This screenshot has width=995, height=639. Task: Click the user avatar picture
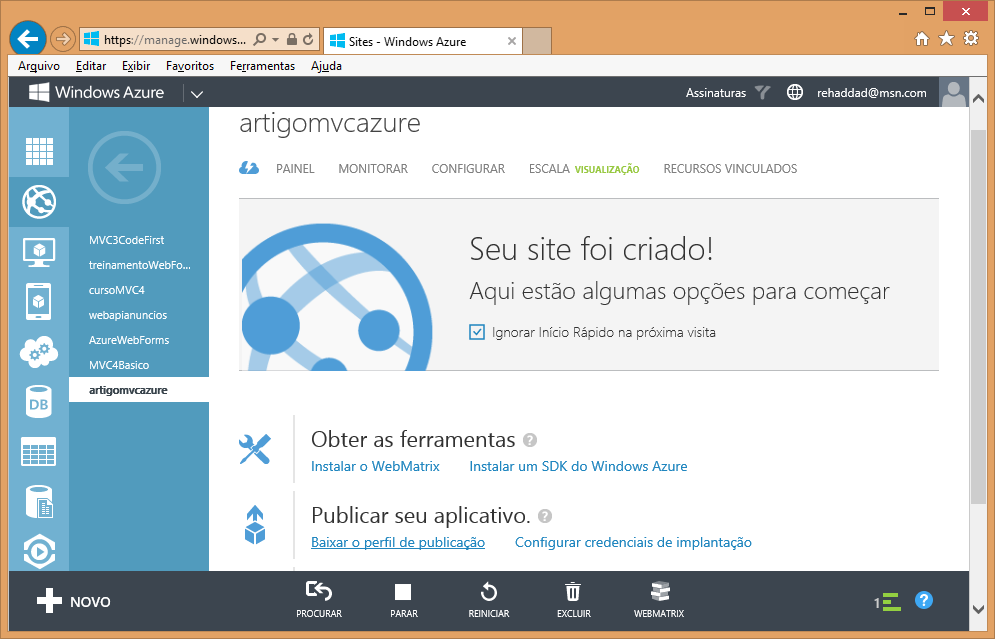[953, 92]
